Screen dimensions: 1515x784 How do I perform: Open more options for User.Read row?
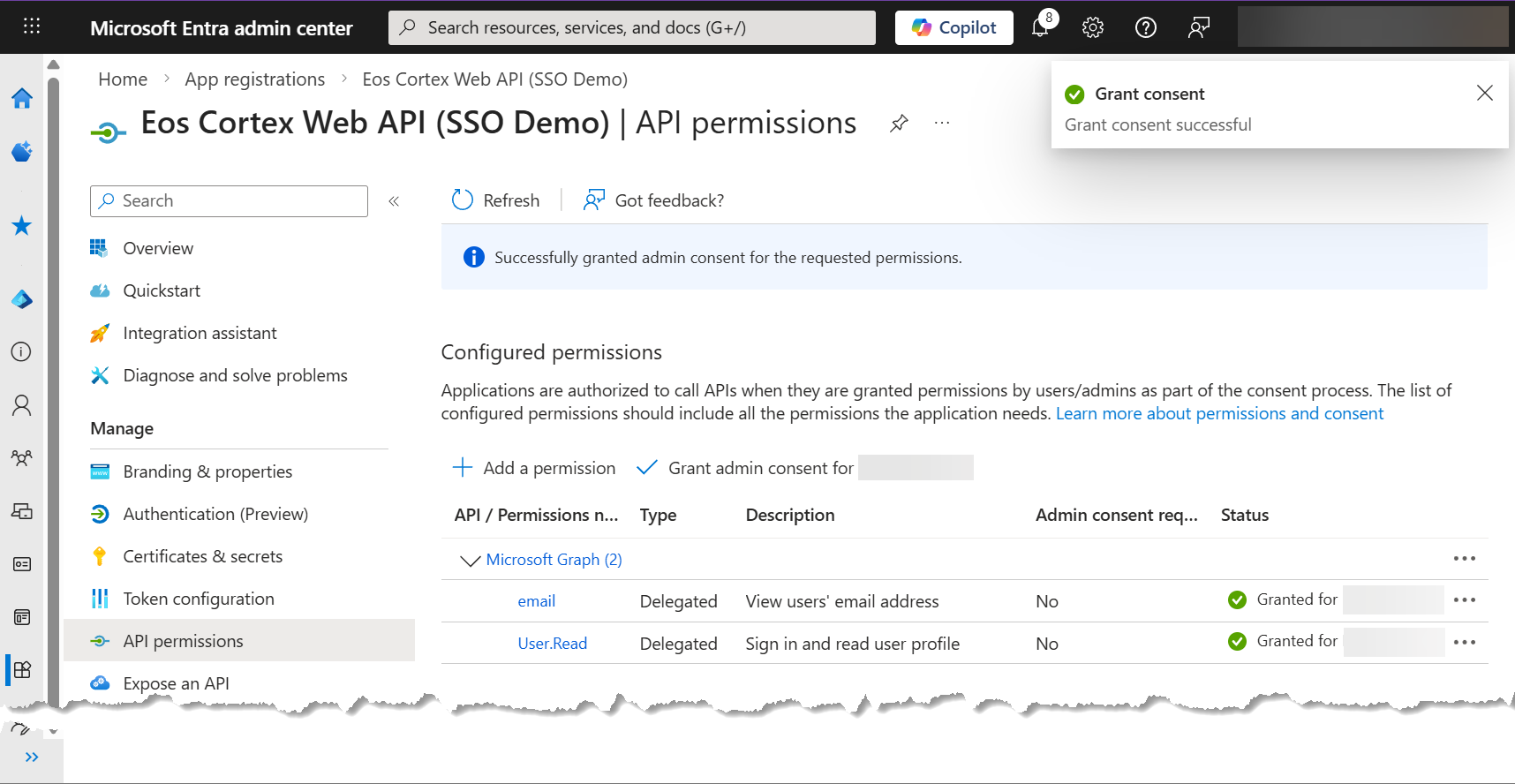coord(1465,643)
